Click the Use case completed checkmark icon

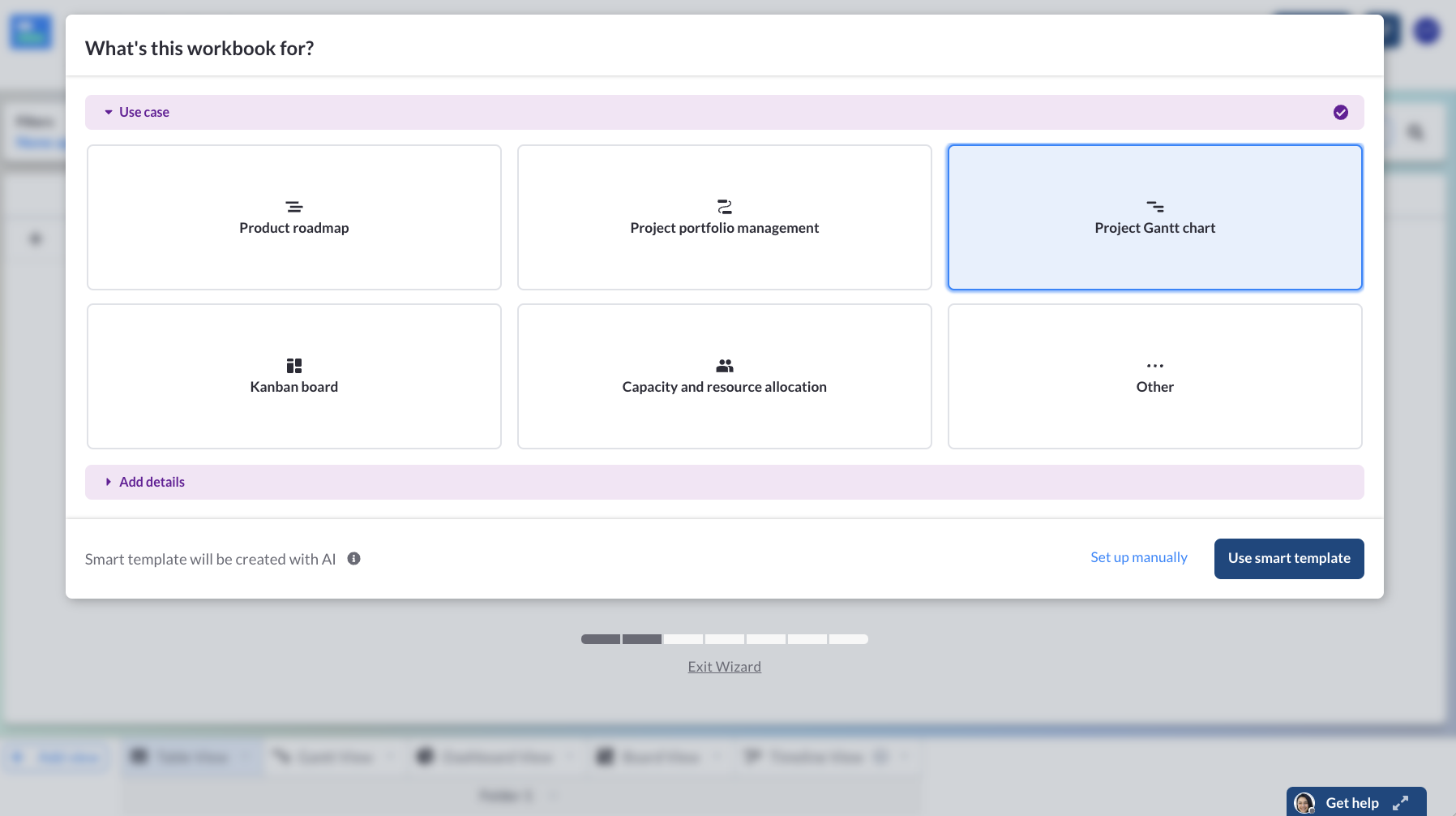(1341, 112)
